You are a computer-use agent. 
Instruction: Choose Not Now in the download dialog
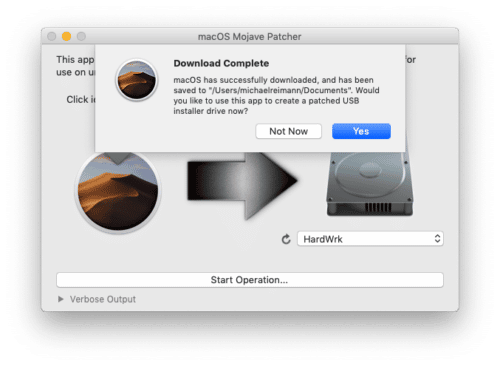(288, 131)
